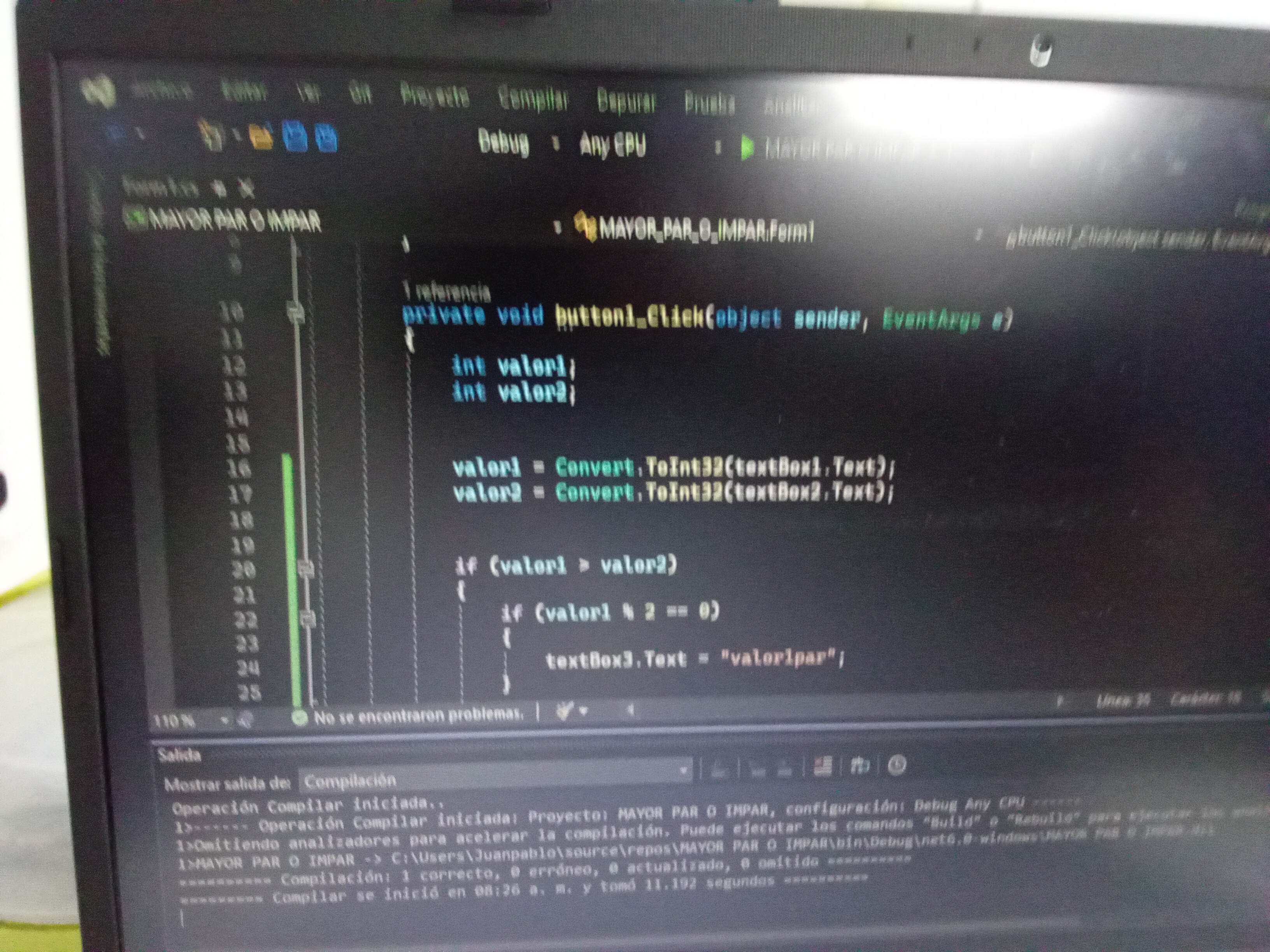The width and height of the screenshot is (1270, 952).
Task: Click Clear All icon in Output panel
Action: pos(823,766)
